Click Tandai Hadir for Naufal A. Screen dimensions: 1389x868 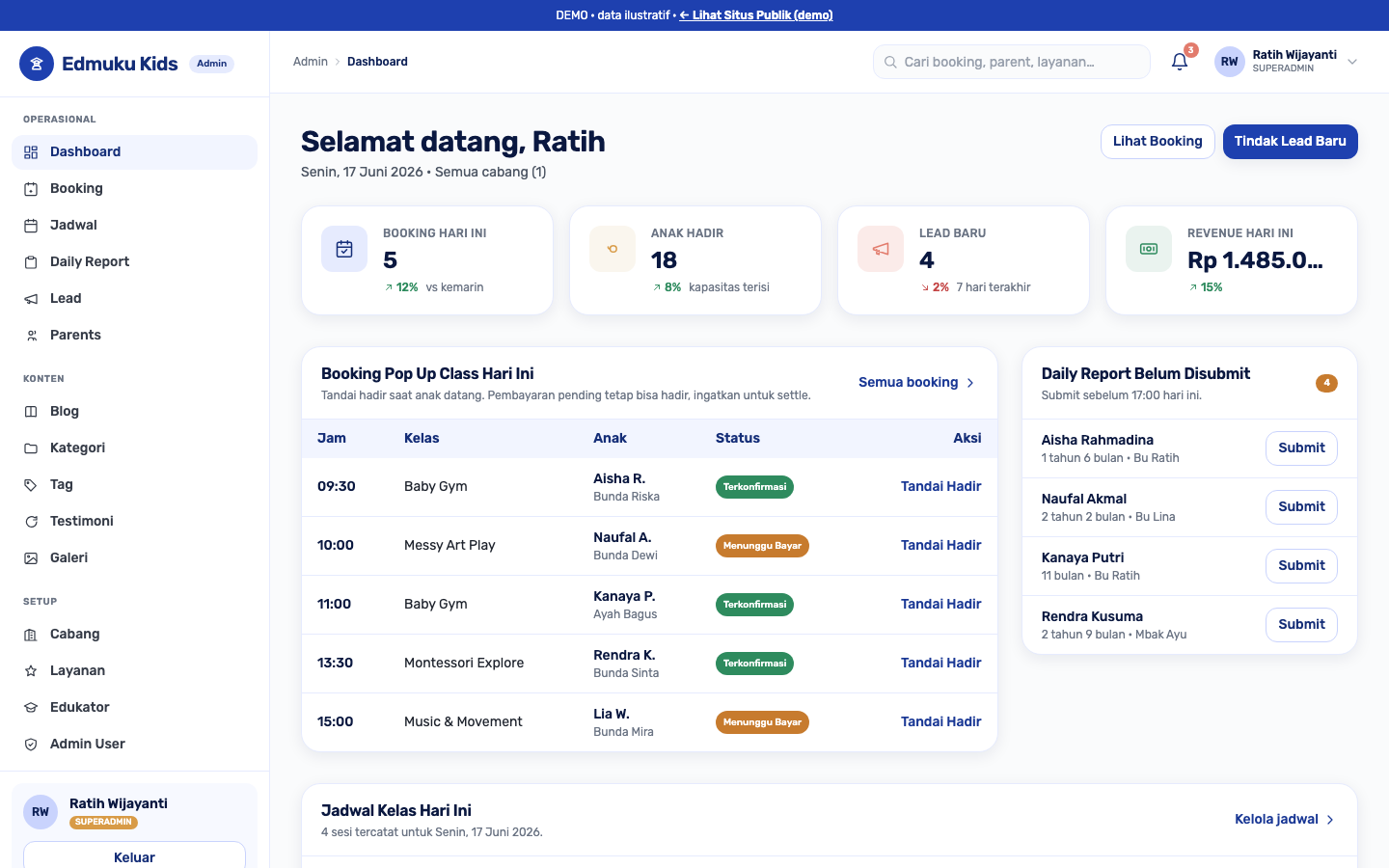(941, 546)
